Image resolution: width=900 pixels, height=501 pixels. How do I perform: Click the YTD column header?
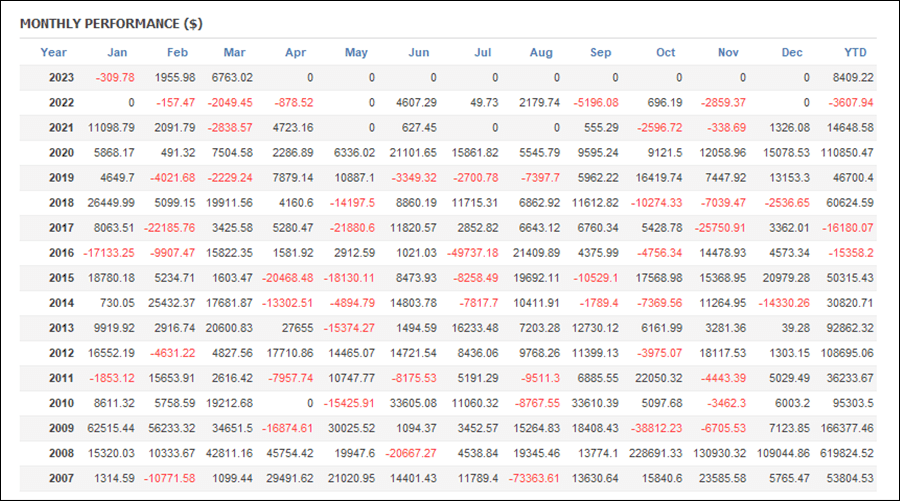855,52
